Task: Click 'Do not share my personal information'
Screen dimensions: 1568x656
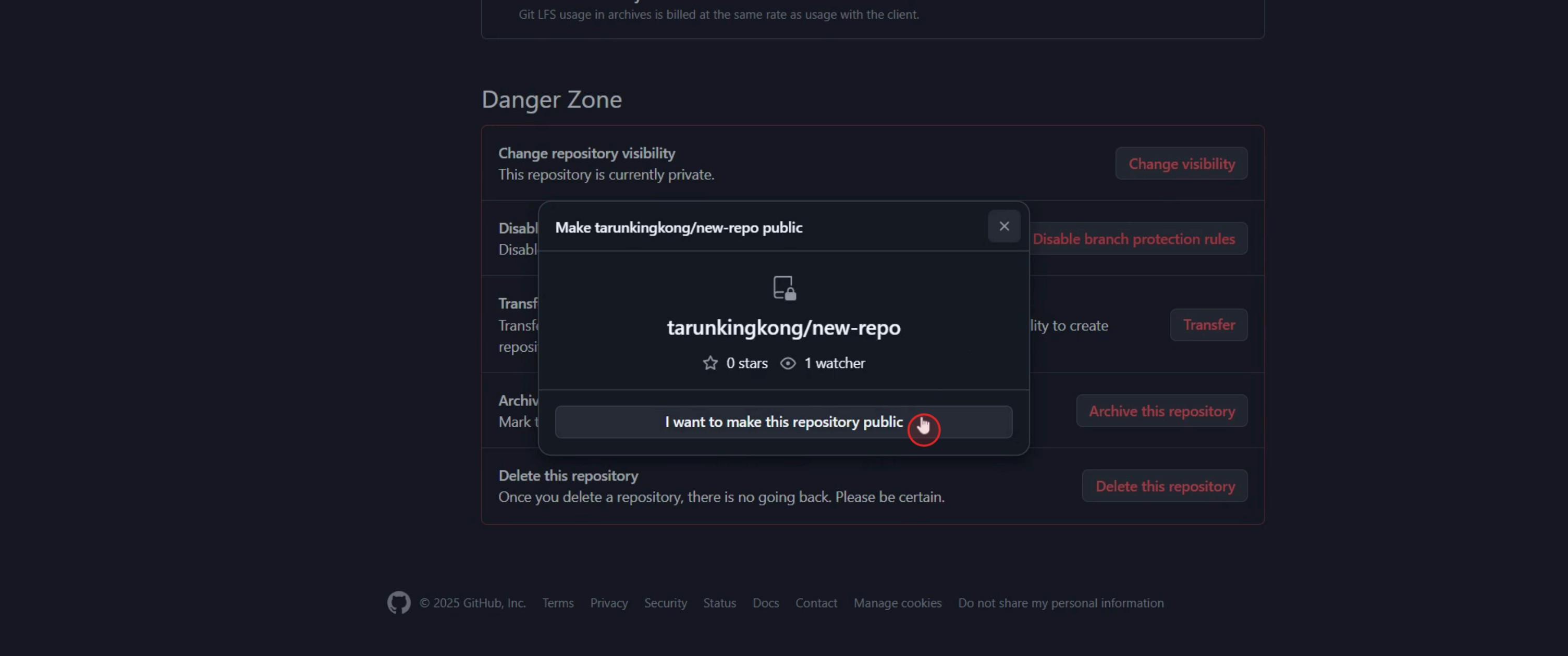Action: point(1060,602)
